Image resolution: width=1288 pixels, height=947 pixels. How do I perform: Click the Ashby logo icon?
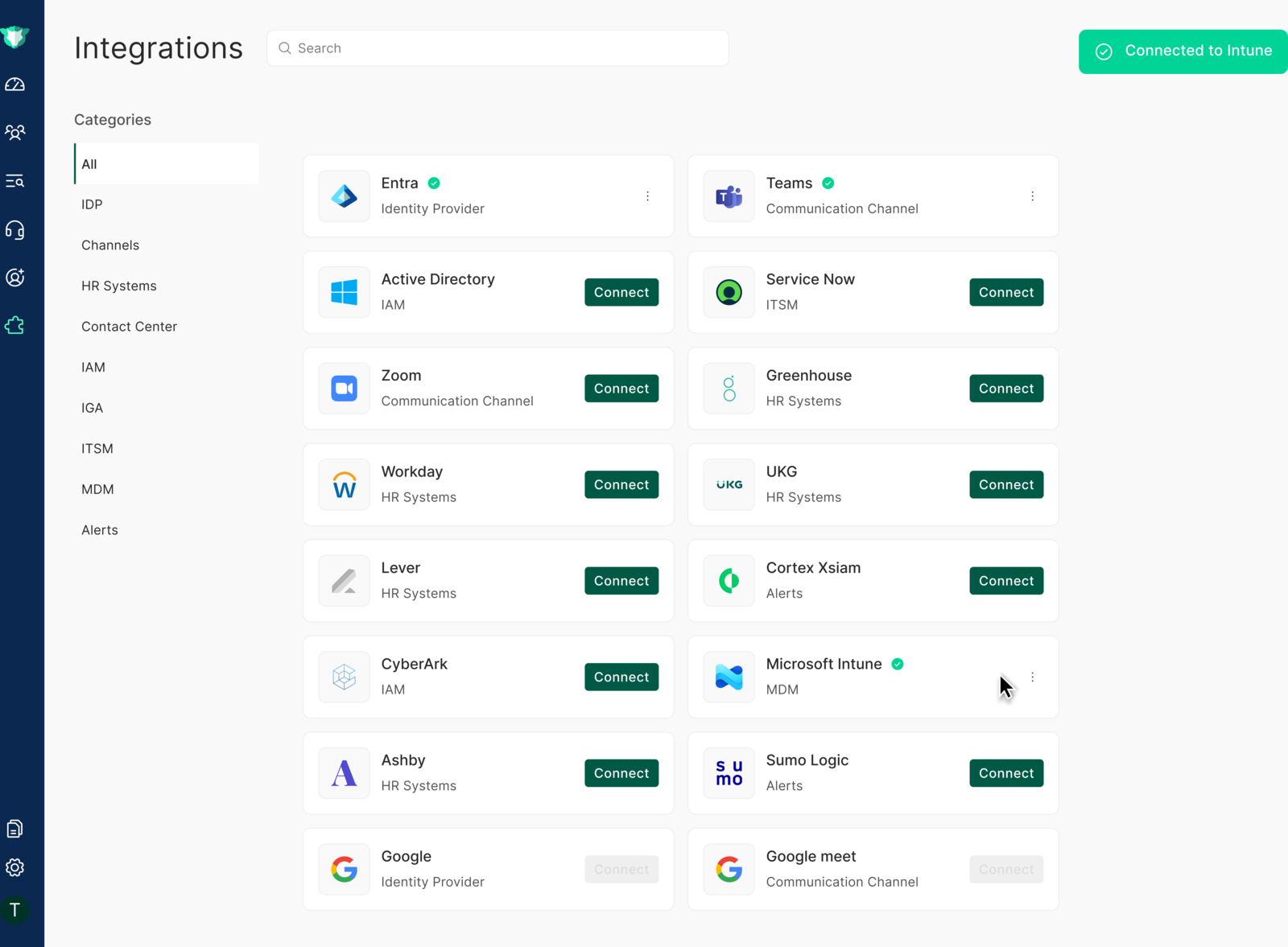(x=344, y=773)
